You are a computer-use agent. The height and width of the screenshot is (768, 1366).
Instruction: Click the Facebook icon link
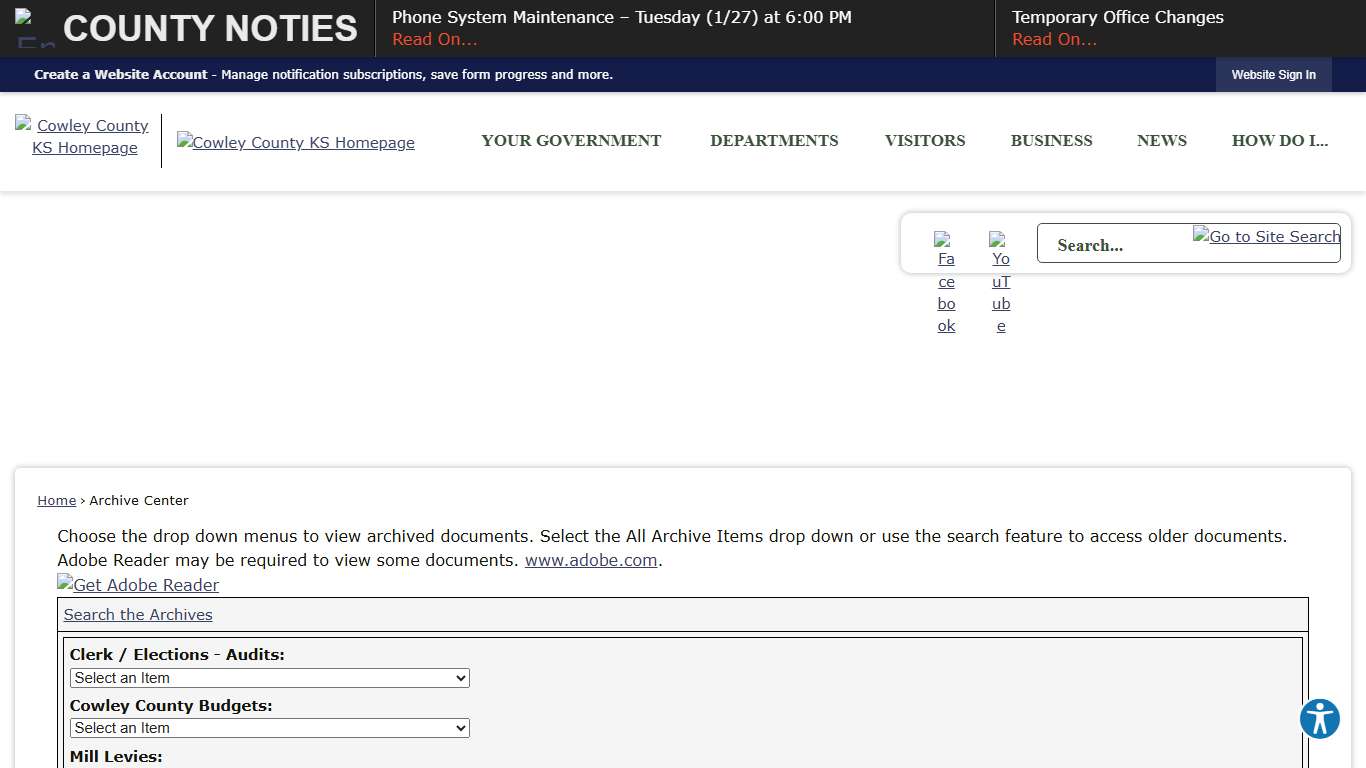[x=946, y=283]
